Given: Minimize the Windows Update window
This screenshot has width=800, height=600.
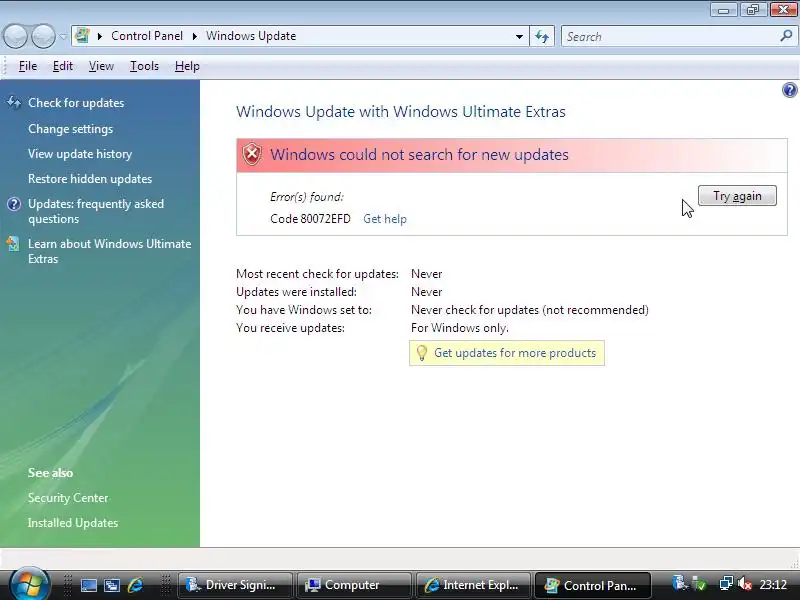Looking at the screenshot, I should tap(723, 10).
